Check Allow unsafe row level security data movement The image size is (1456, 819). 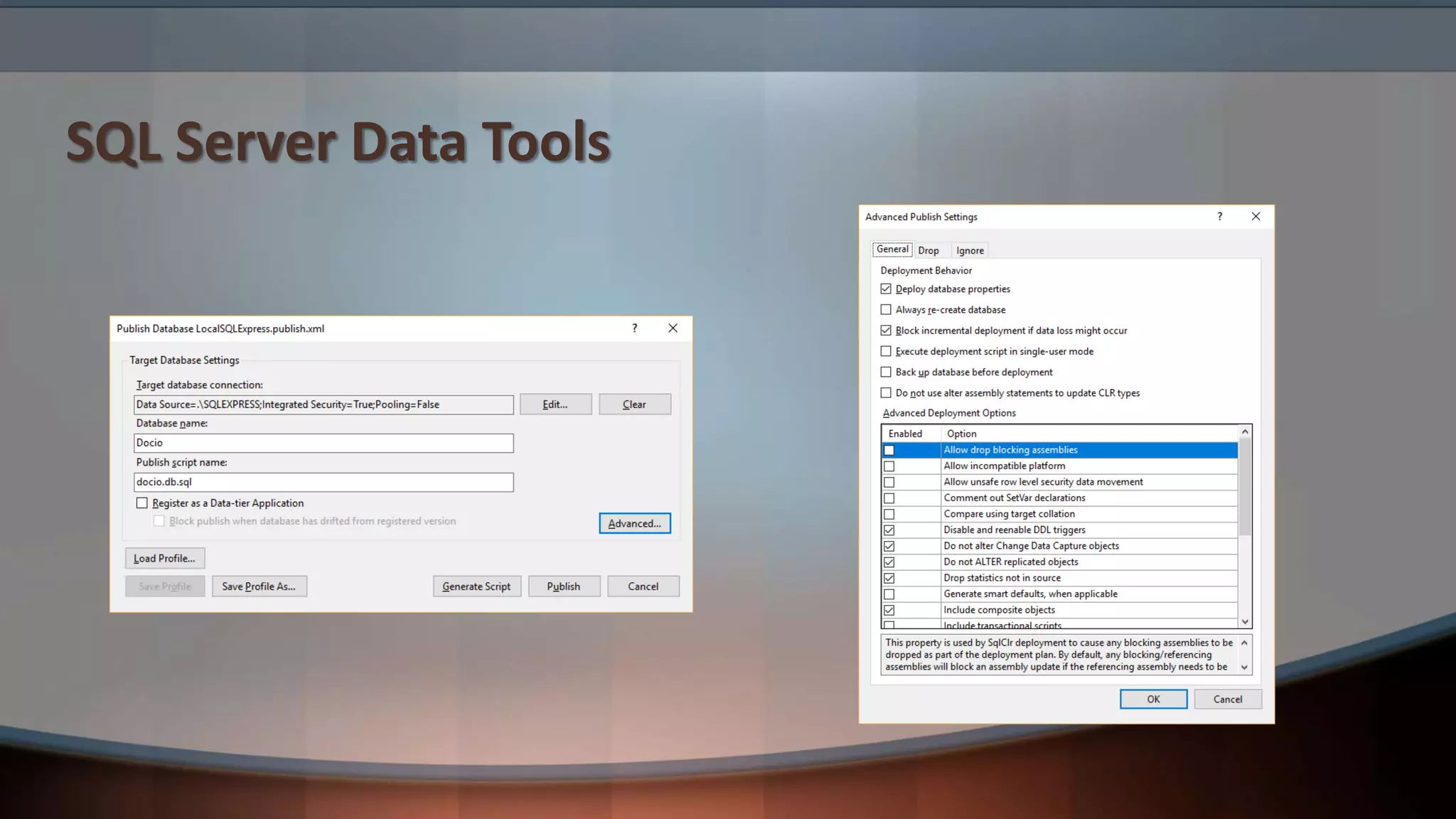point(889,482)
